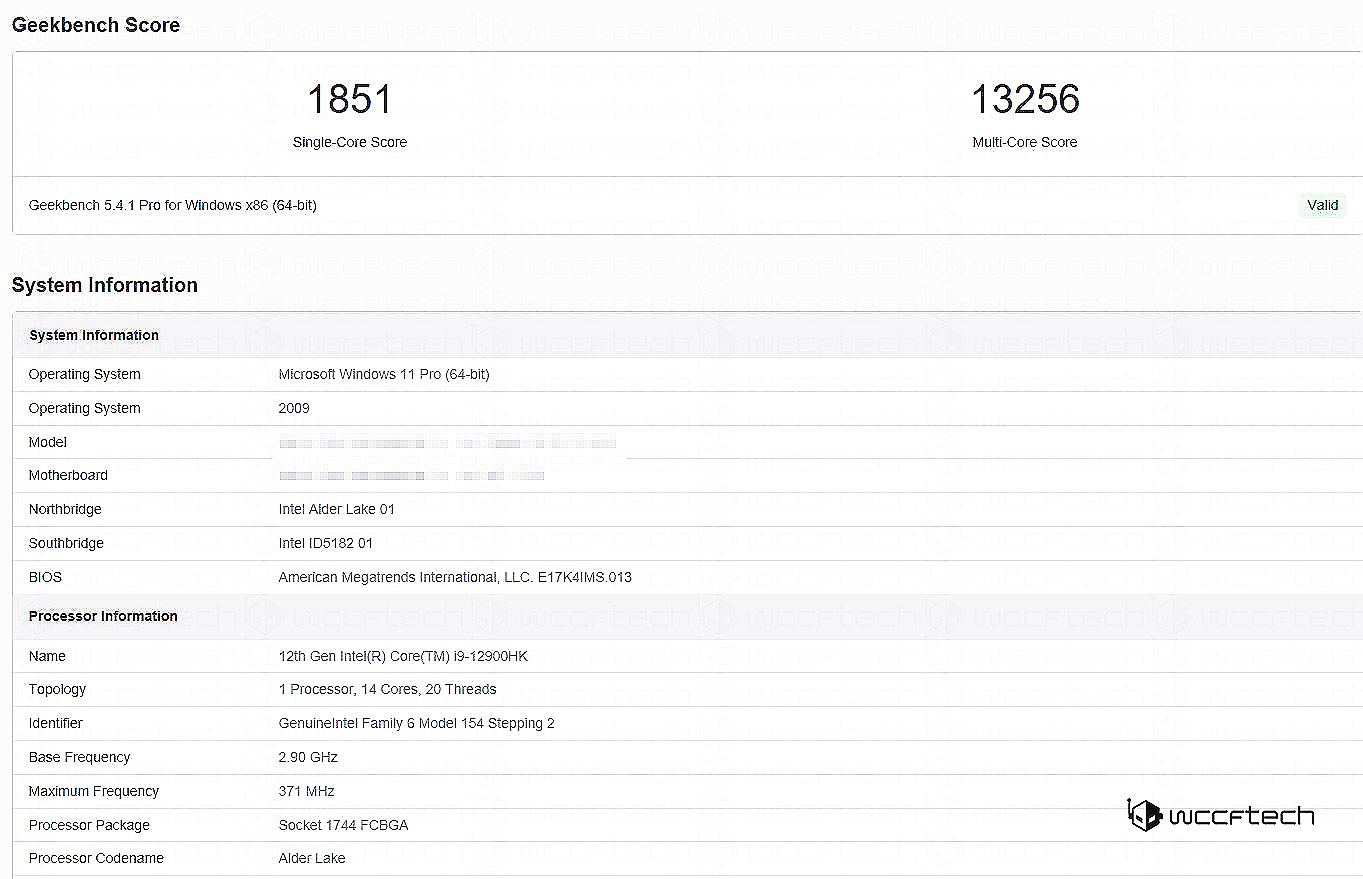Image resolution: width=1363 pixels, height=879 pixels.
Task: Click the Valid result badge
Action: [1322, 205]
